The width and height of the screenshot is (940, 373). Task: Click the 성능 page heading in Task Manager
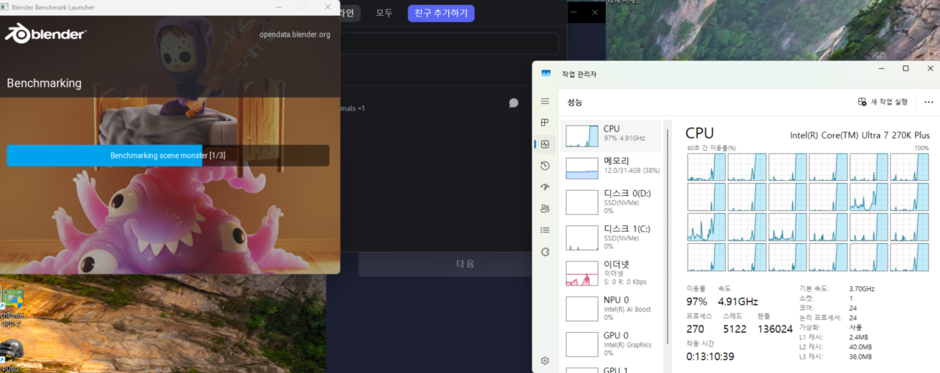574,103
